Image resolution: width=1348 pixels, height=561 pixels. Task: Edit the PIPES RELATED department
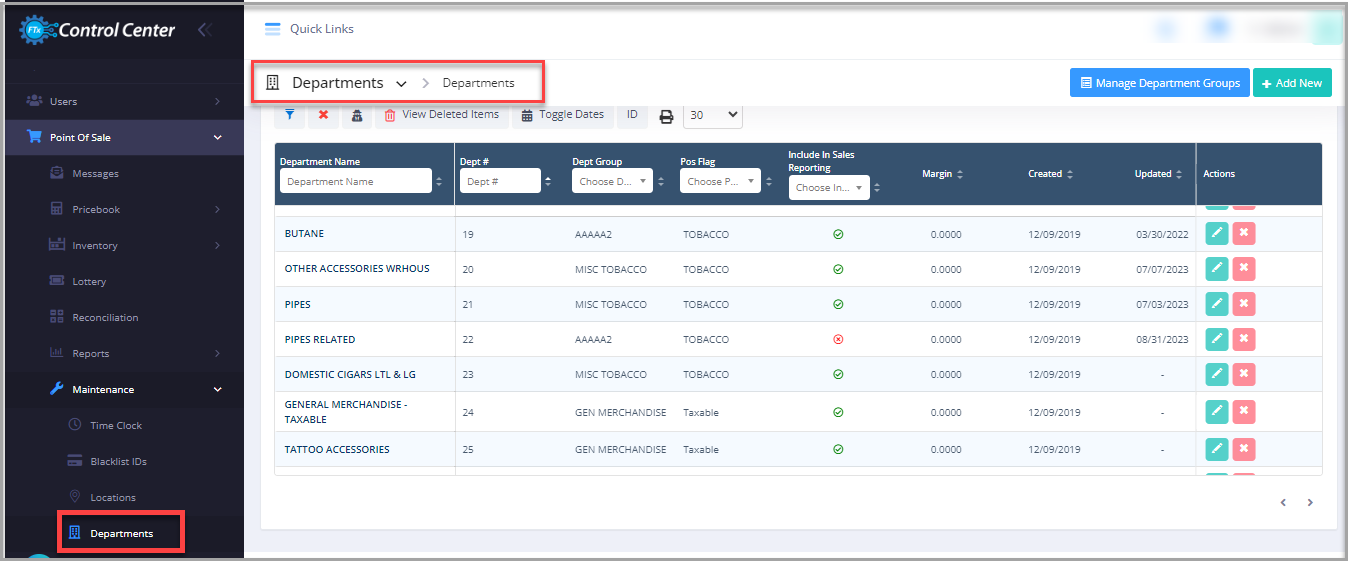tap(1216, 339)
